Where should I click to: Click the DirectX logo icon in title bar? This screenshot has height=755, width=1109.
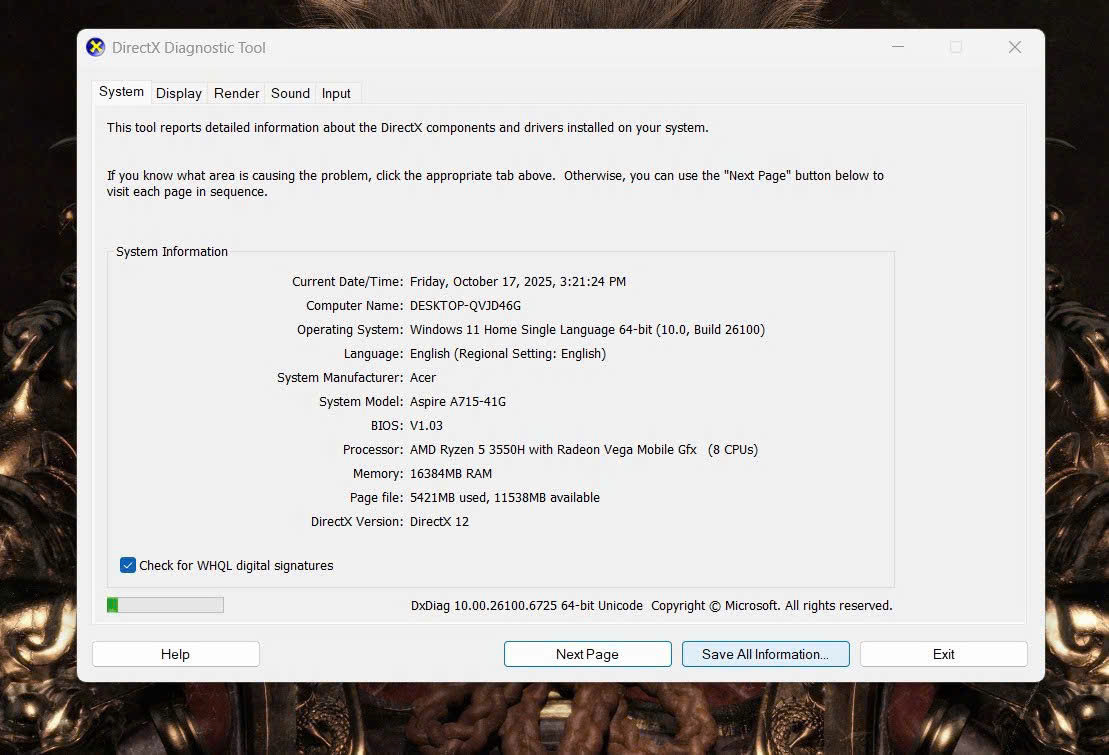click(x=96, y=48)
